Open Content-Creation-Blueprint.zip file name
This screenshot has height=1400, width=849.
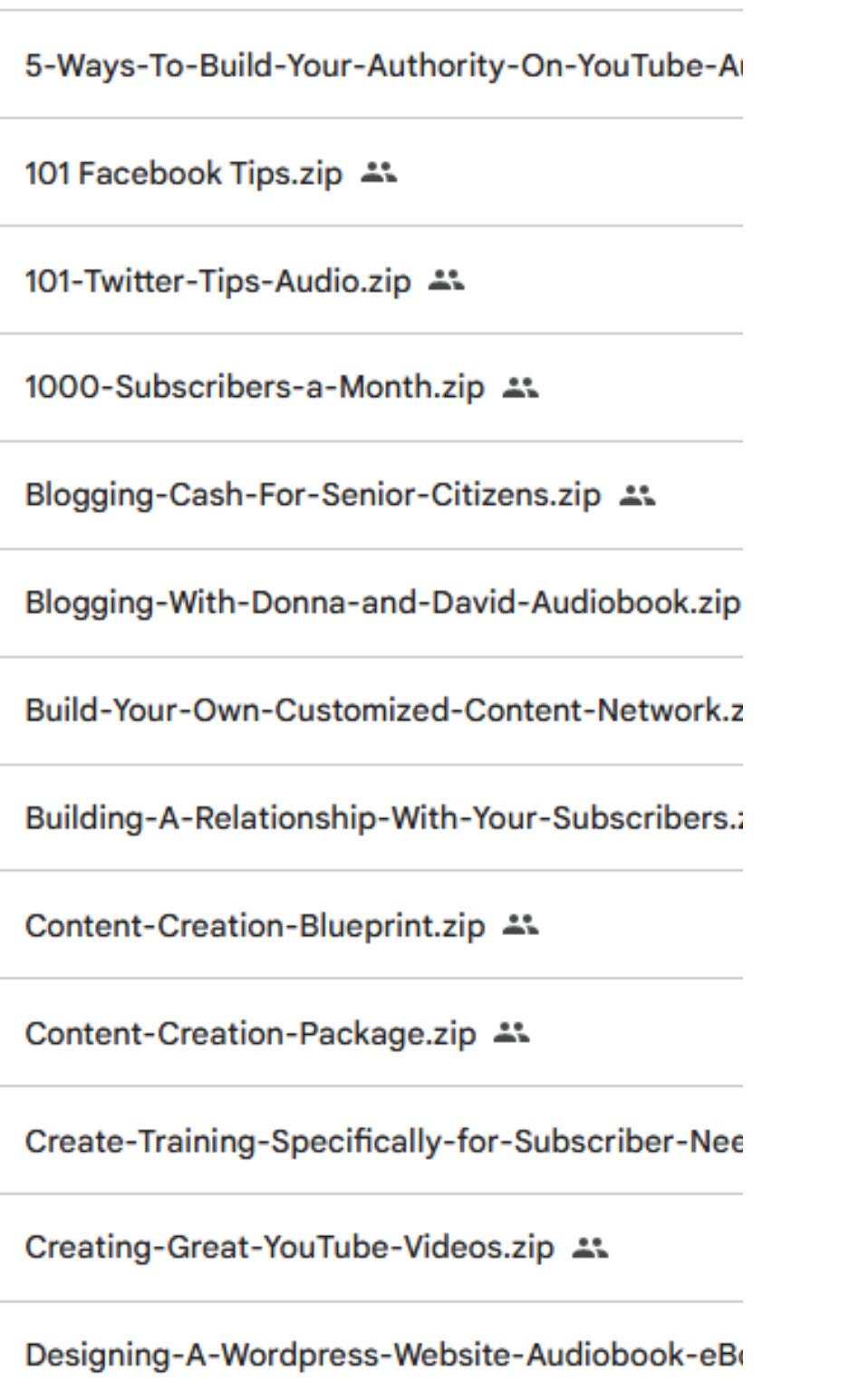click(255, 926)
